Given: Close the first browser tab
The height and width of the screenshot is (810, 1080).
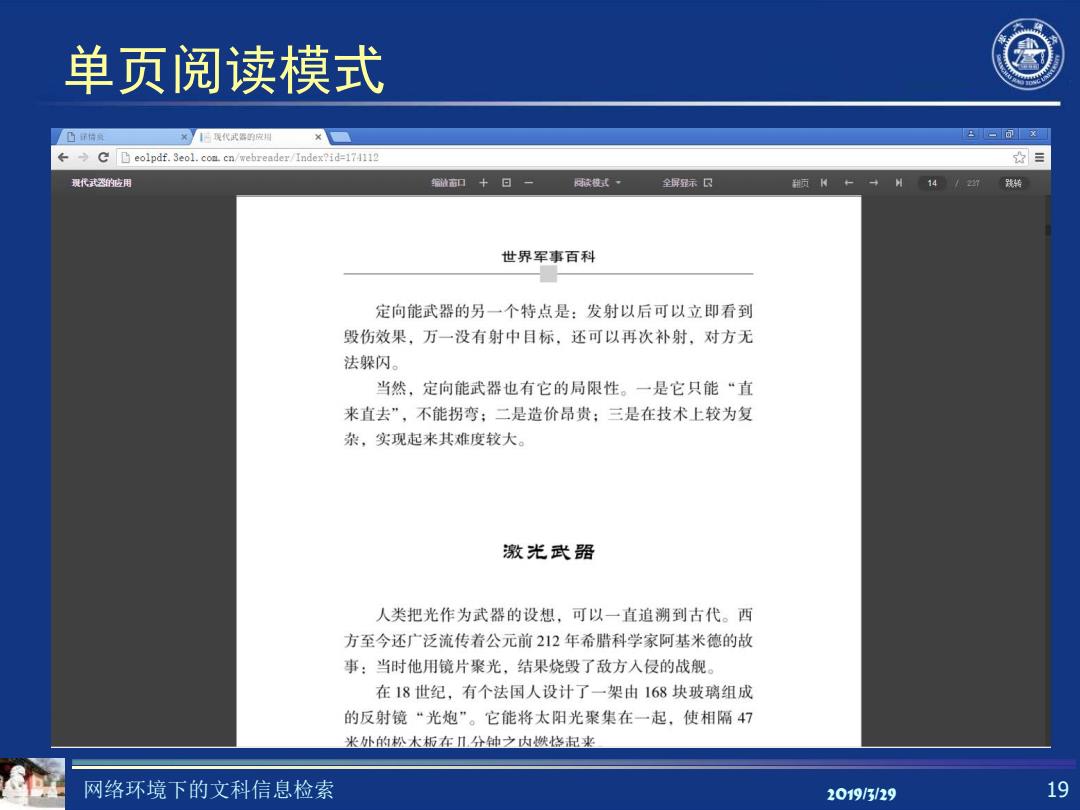Looking at the screenshot, I should coord(184,137).
